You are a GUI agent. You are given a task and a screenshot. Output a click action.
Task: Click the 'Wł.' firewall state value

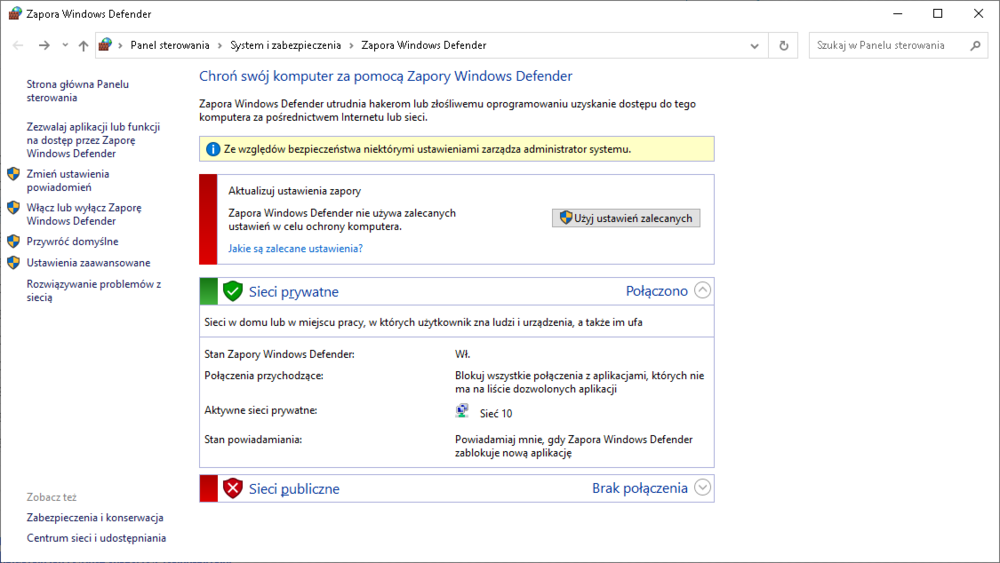click(x=462, y=355)
